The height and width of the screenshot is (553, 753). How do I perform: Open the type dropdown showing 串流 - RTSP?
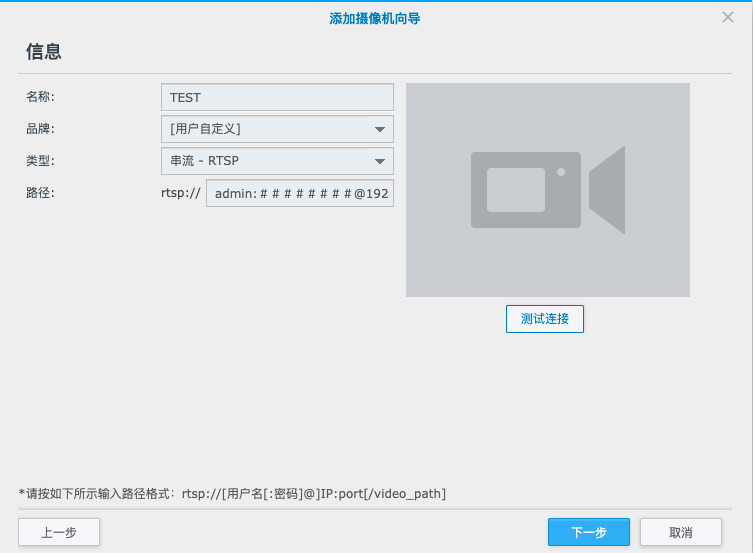[x=277, y=161]
